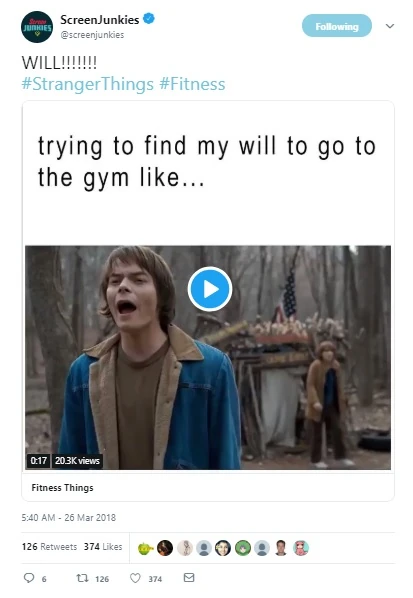
Task: Click the @screenjunkies handle
Action: tap(92, 35)
